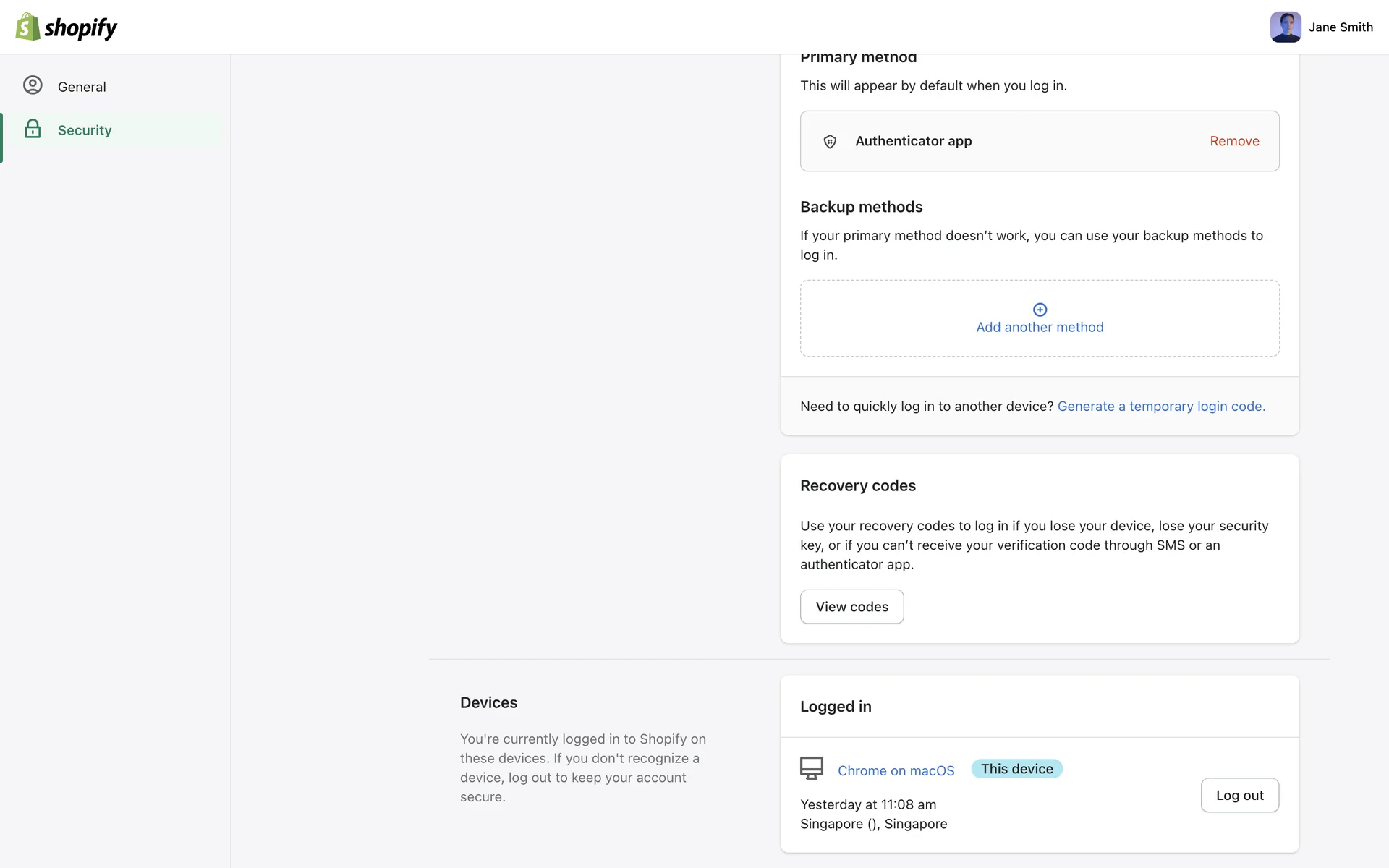
Task: Open the General settings section
Action: (x=82, y=87)
